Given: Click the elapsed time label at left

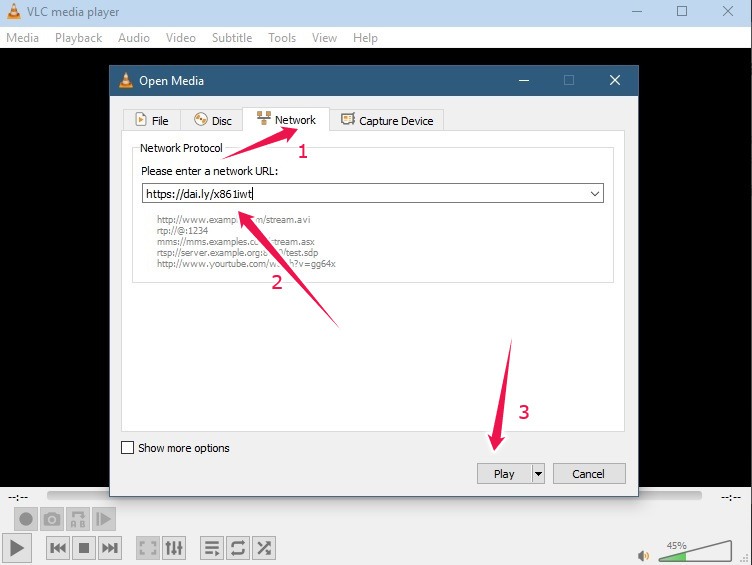Looking at the screenshot, I should coord(18,497).
